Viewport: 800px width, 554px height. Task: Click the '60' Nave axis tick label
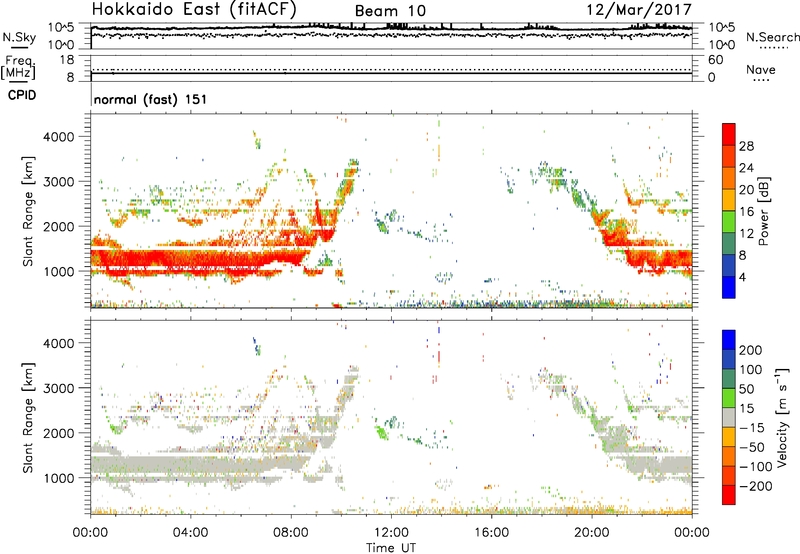click(x=715, y=60)
